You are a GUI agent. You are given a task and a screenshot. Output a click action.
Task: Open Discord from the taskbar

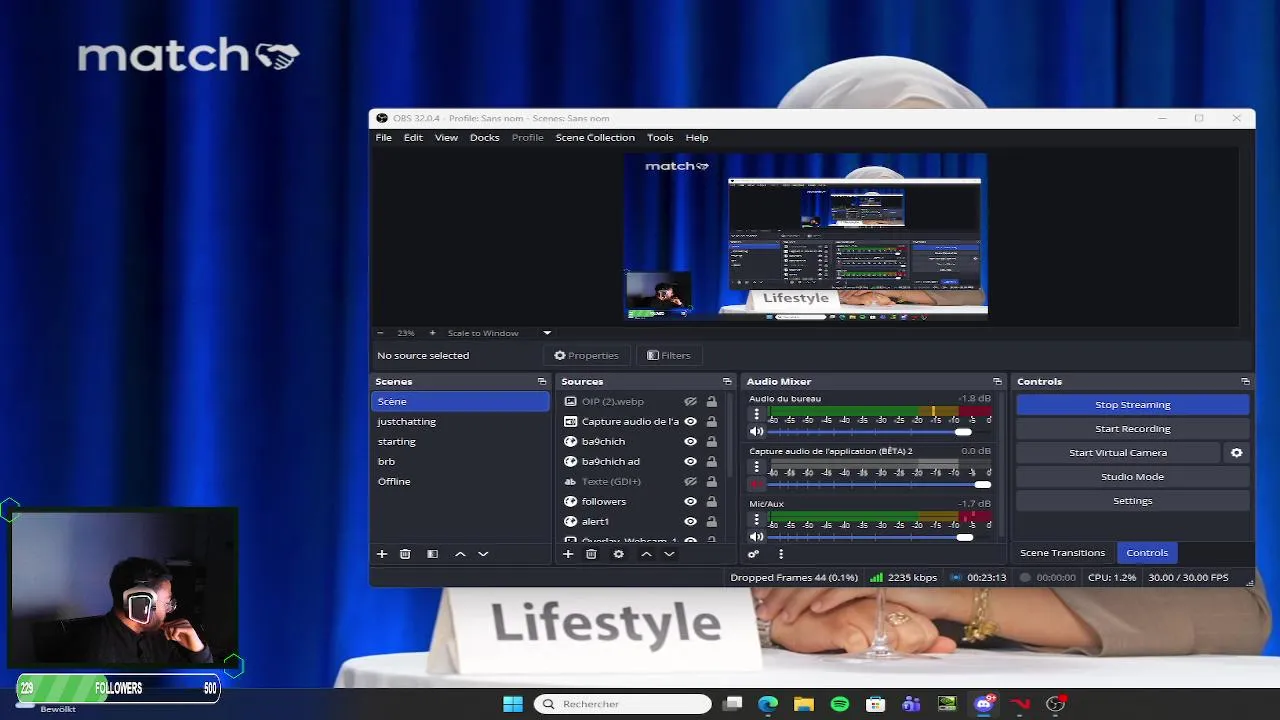[x=984, y=704]
